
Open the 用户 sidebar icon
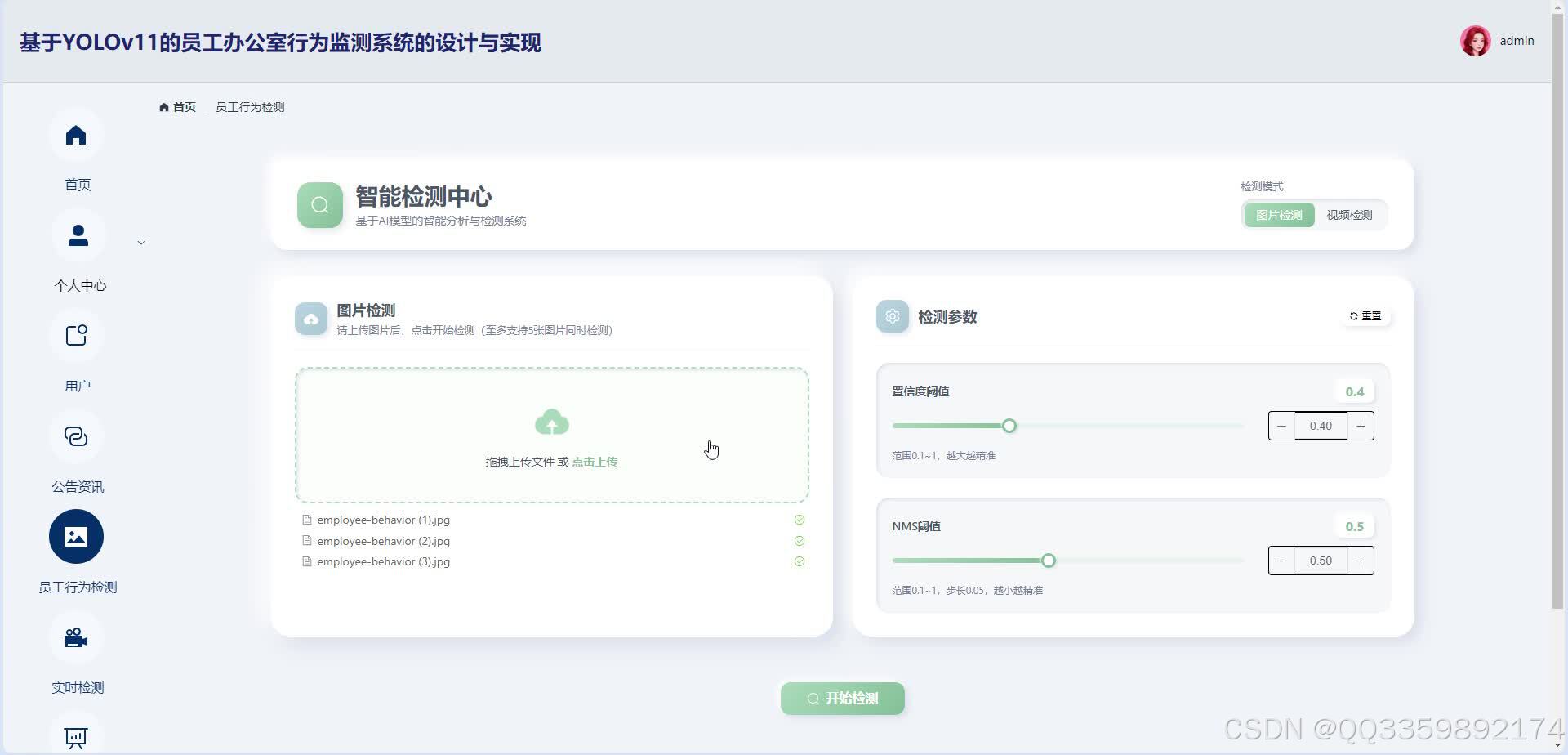tap(76, 336)
